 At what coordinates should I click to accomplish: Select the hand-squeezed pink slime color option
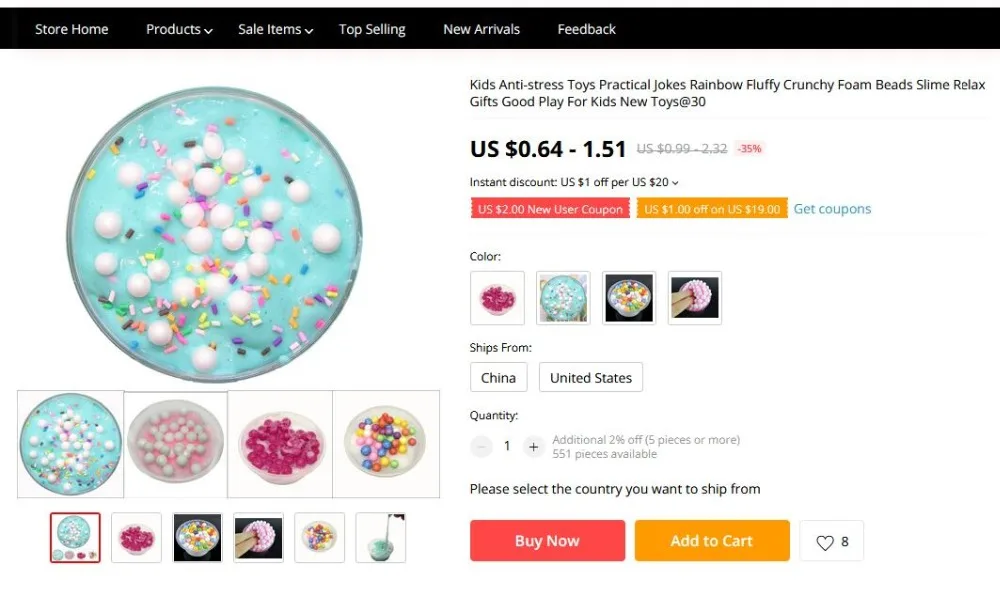[695, 298]
